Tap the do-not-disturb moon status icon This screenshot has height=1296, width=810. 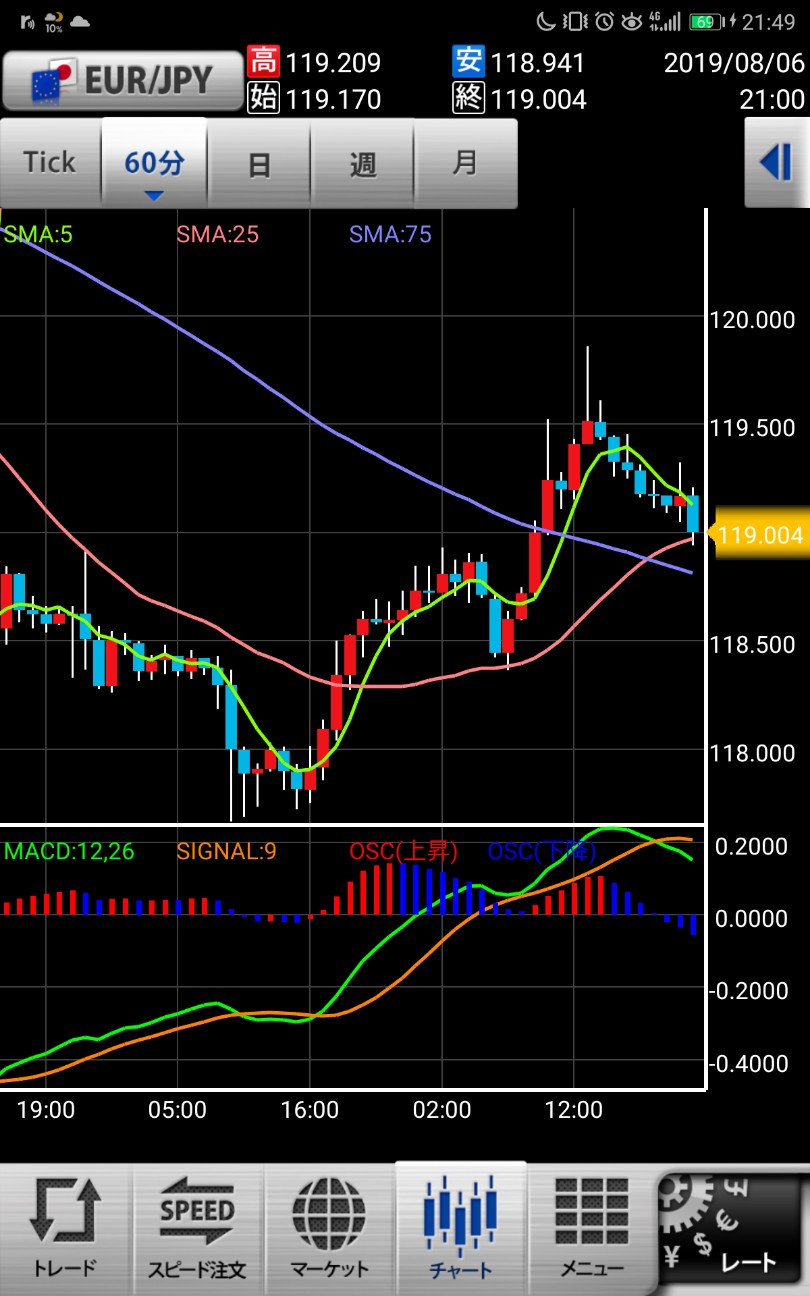click(x=547, y=21)
